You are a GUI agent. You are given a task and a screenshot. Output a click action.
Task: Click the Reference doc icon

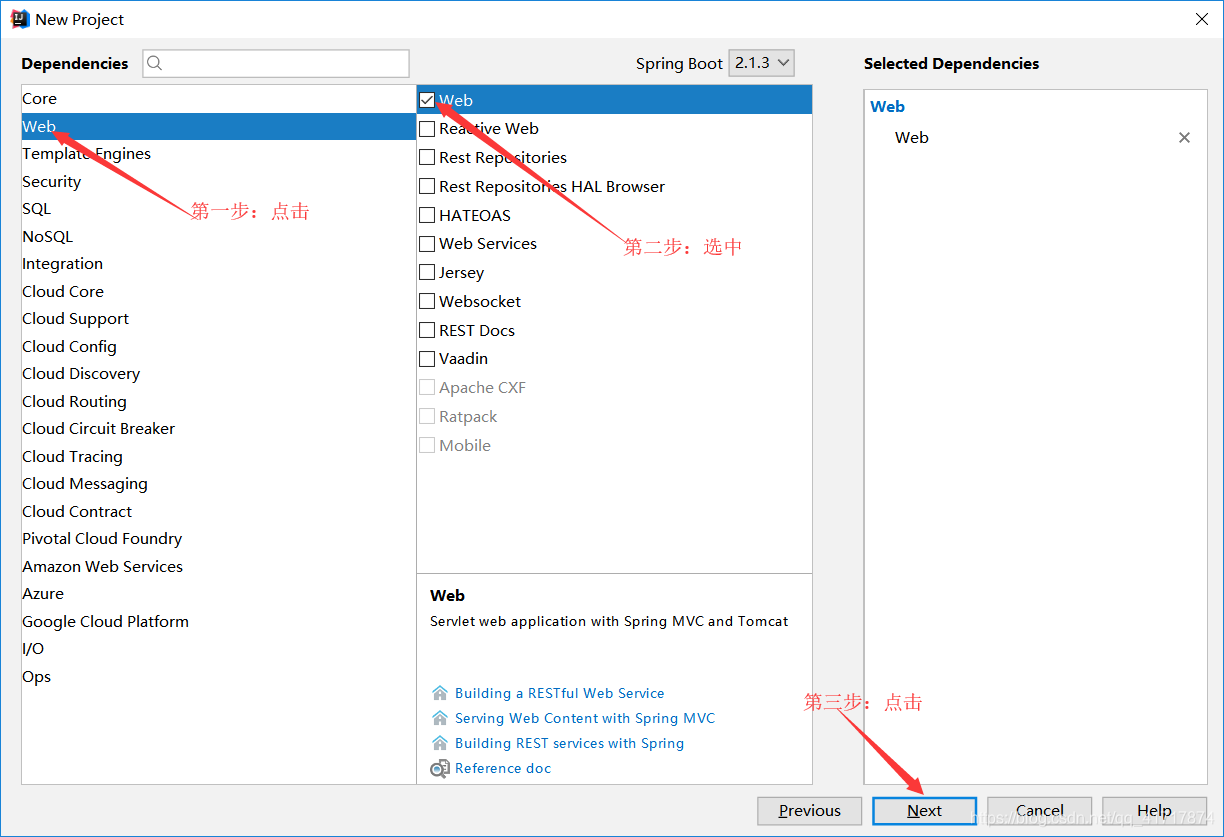[x=440, y=769]
